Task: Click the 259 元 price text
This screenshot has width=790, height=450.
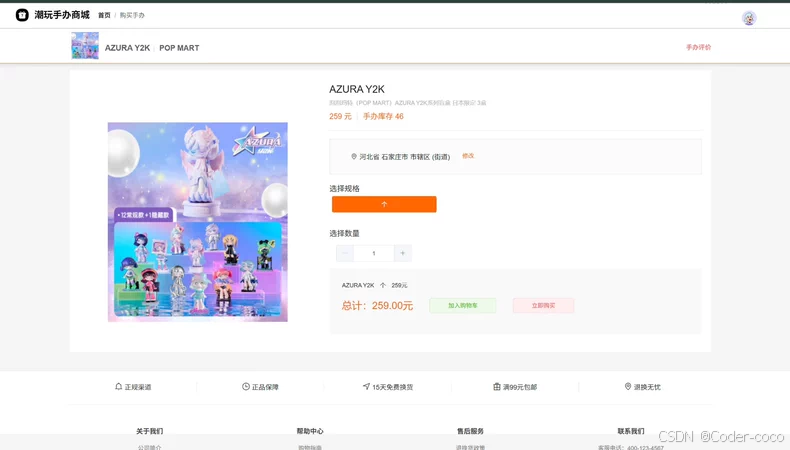Action: [x=340, y=116]
